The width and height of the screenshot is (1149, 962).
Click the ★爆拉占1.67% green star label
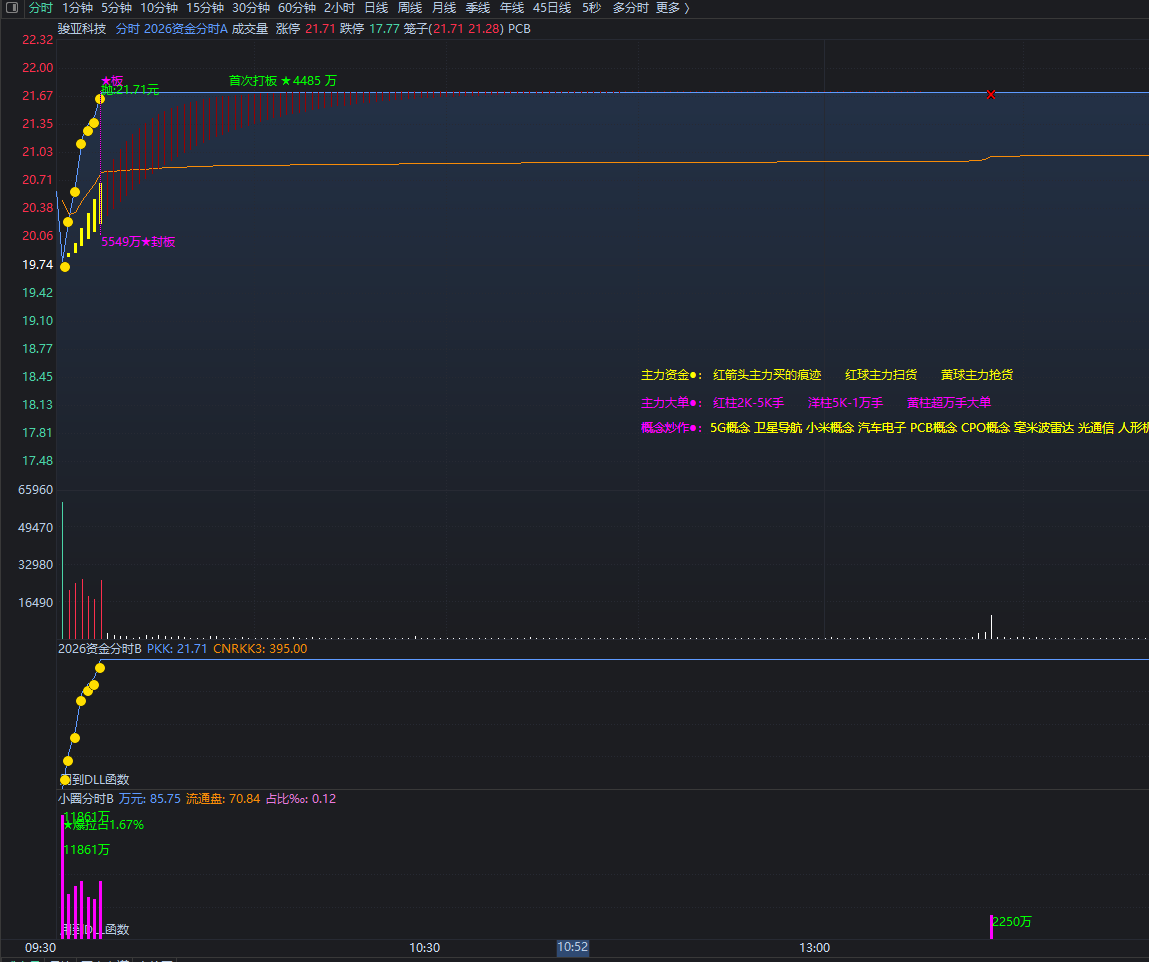[103, 824]
